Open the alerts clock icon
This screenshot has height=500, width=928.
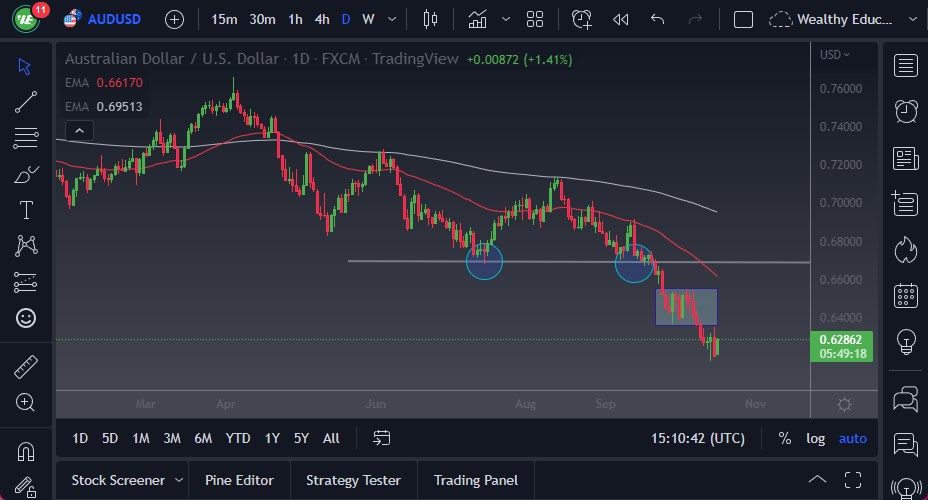coord(906,111)
